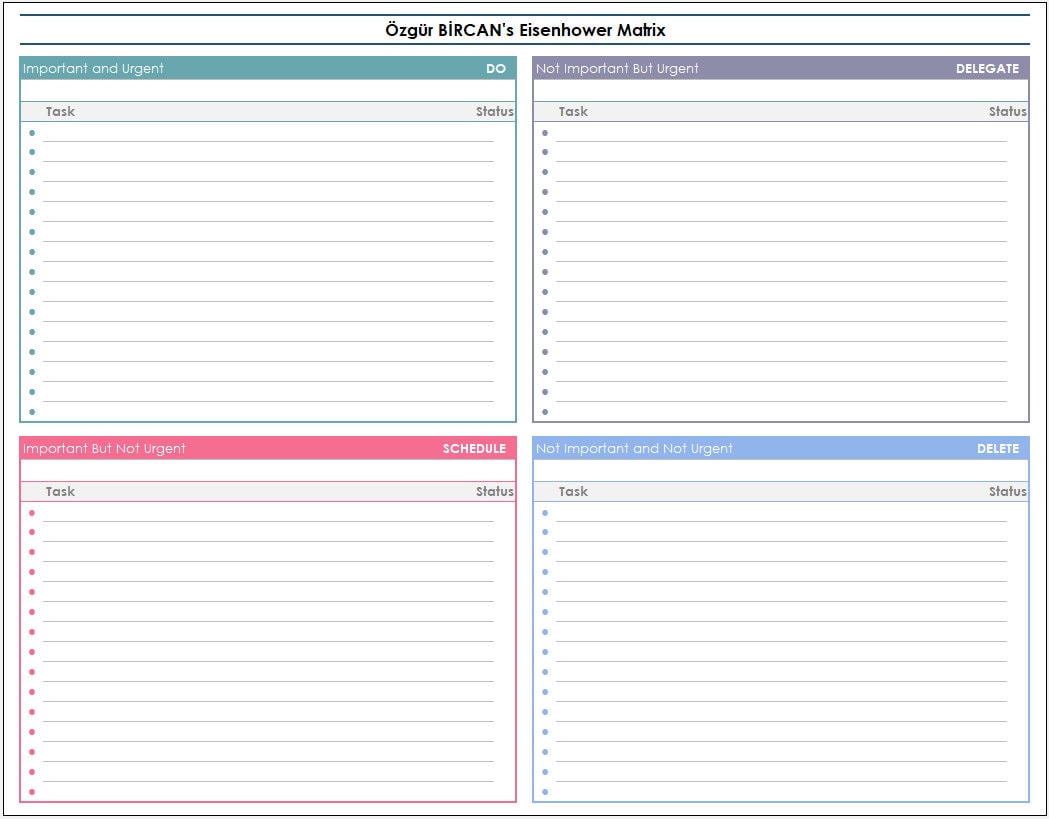1049x819 pixels.
Task: Click the last teal bullet in the Important and Urgent list
Action: (x=31, y=410)
